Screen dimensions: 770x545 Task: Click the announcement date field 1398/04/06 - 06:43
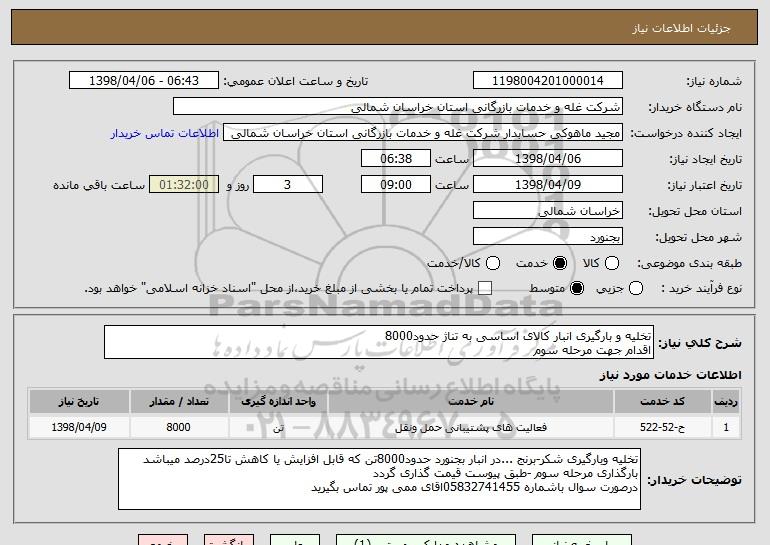(144, 81)
